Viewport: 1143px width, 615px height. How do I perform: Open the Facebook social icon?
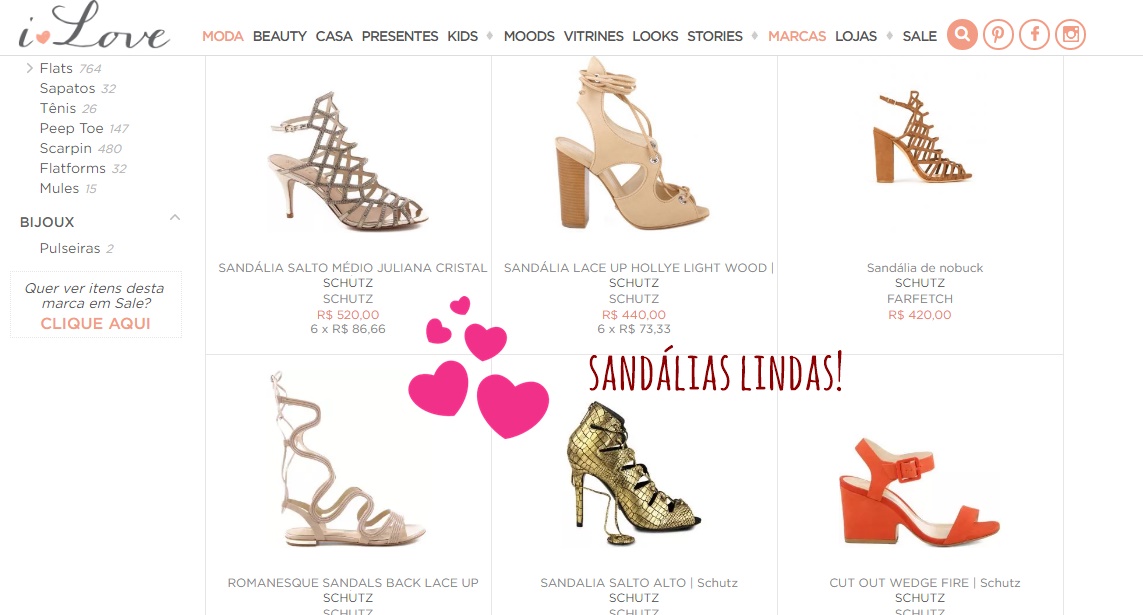click(1034, 34)
